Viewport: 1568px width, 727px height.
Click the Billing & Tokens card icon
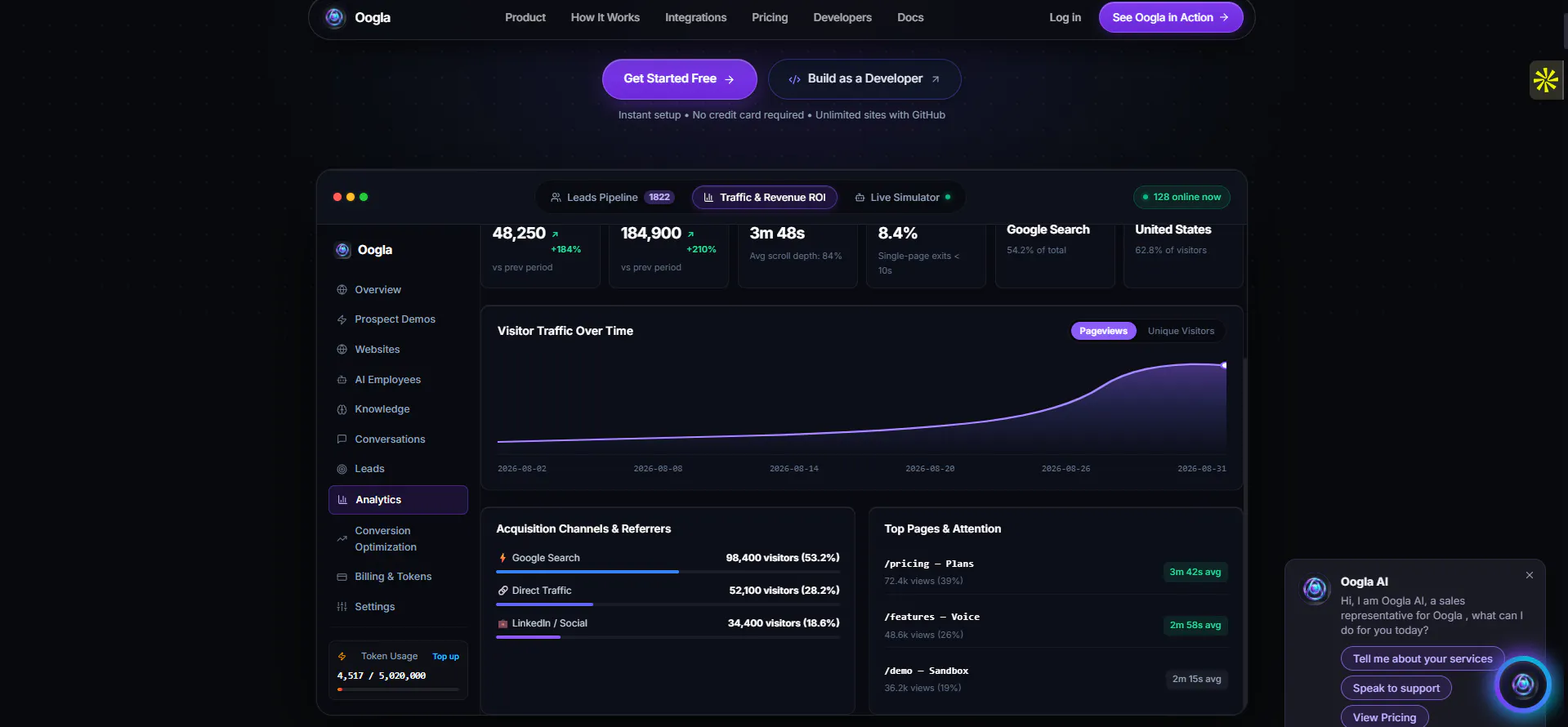pos(342,577)
